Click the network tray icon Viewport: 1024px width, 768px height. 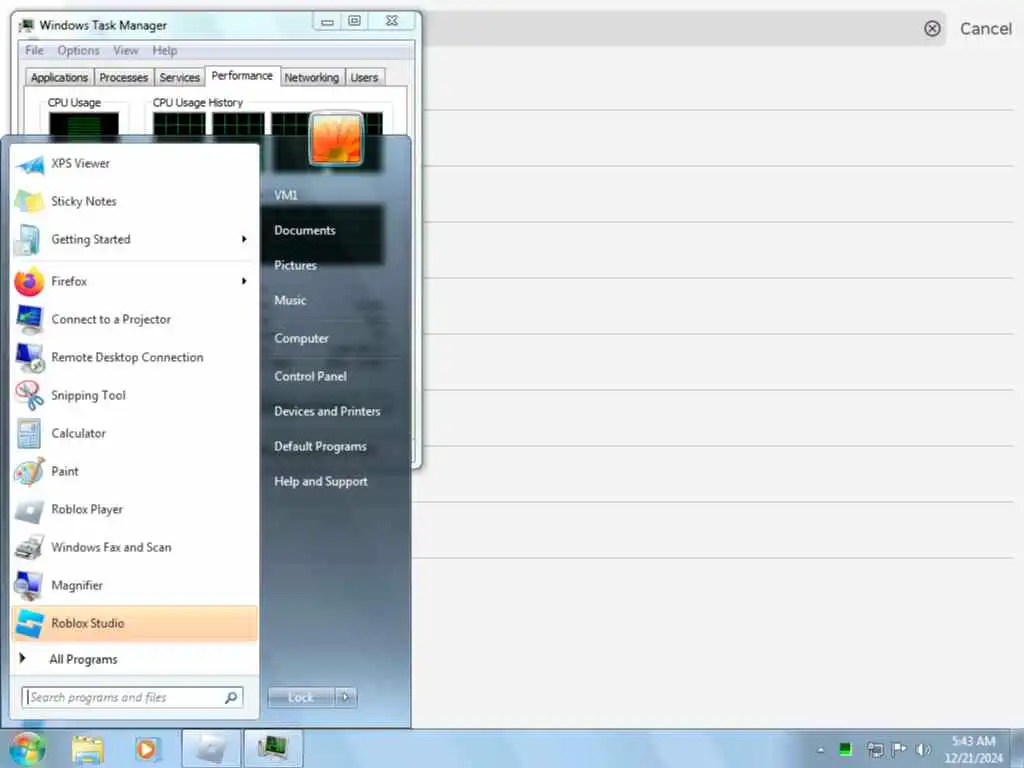[x=874, y=749]
